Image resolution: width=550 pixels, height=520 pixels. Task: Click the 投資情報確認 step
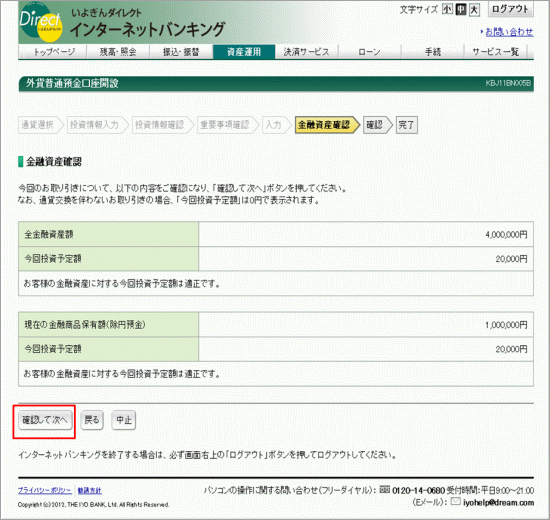coord(163,125)
